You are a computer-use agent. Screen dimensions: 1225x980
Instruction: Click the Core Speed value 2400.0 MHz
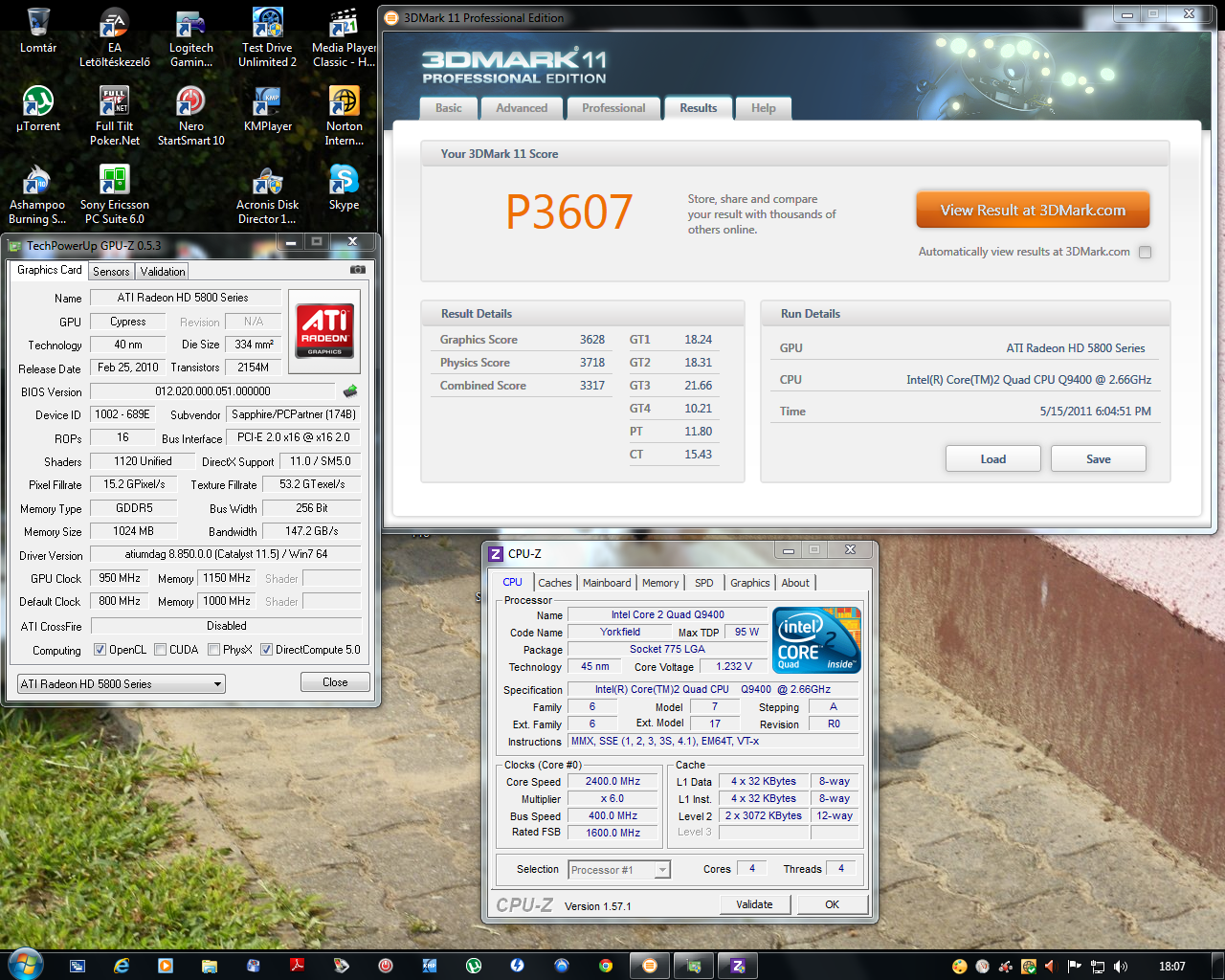pos(613,781)
